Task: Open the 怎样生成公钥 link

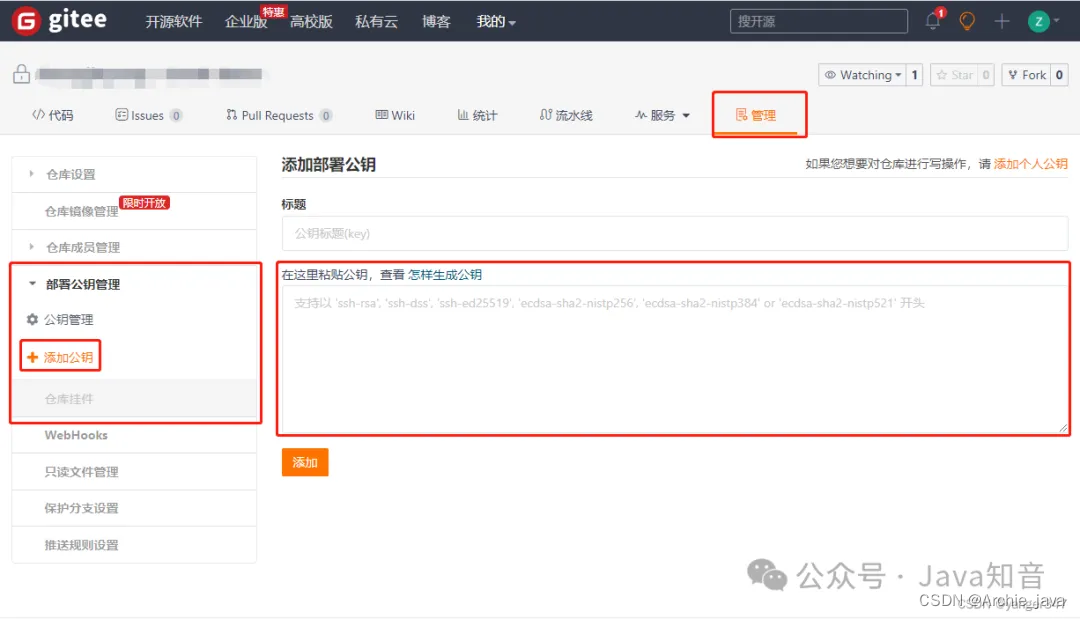Action: 445,275
